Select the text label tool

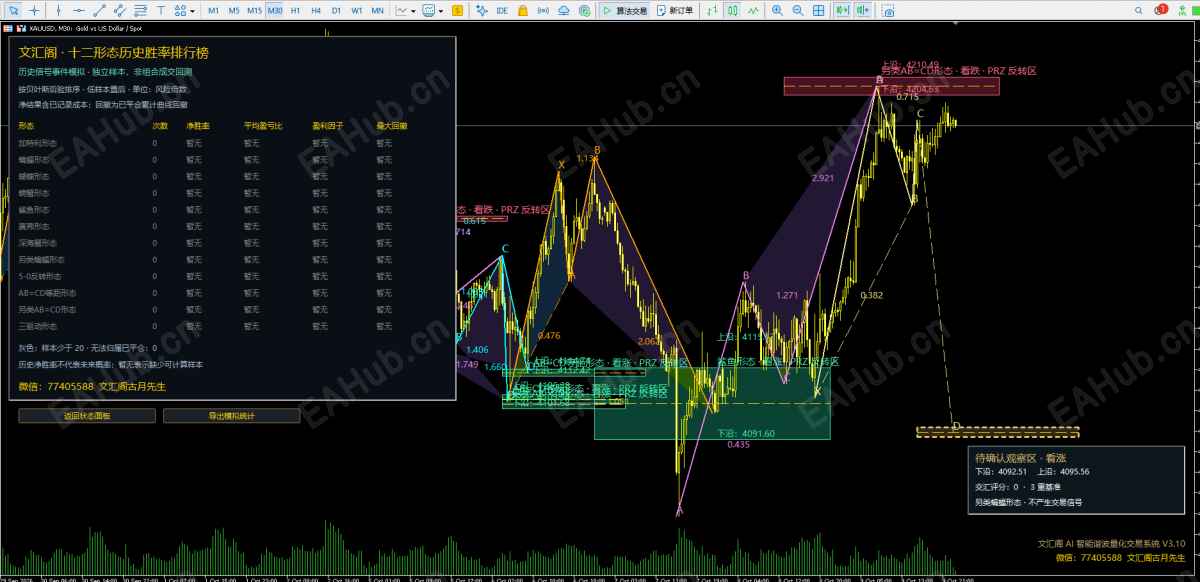(x=159, y=10)
